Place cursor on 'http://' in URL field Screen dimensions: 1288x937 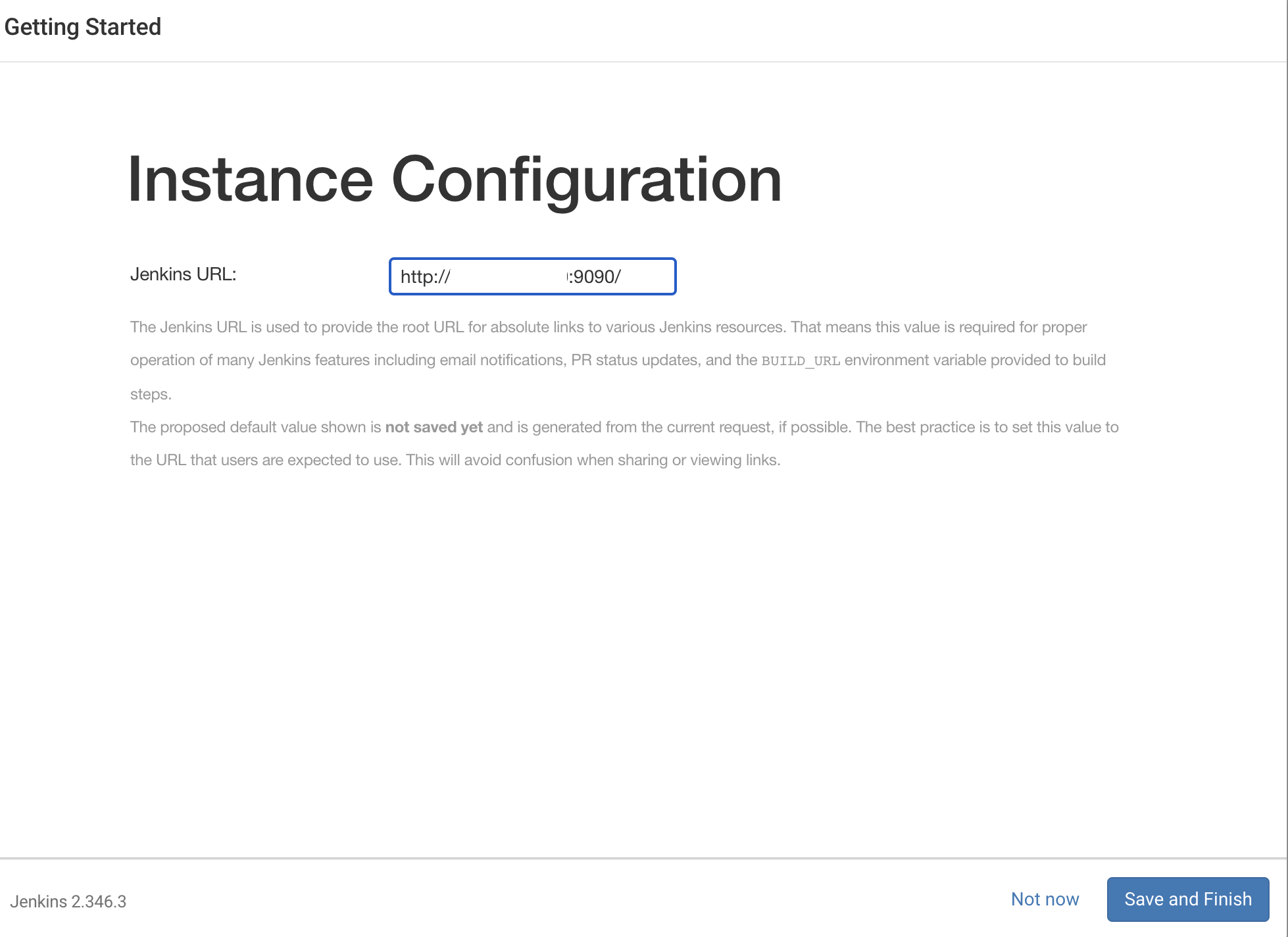coord(425,277)
